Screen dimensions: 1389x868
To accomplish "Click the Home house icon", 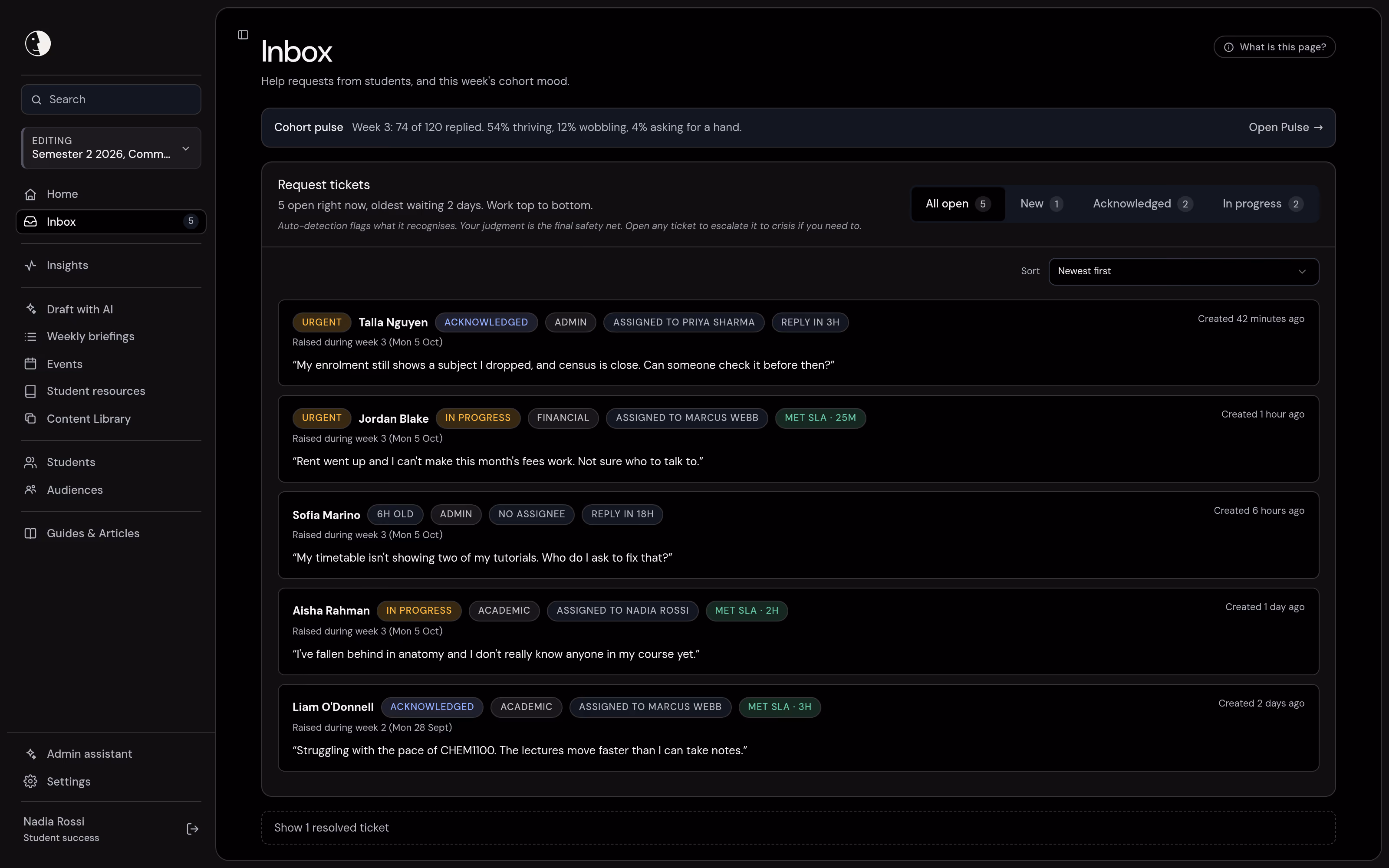I will [x=30, y=194].
